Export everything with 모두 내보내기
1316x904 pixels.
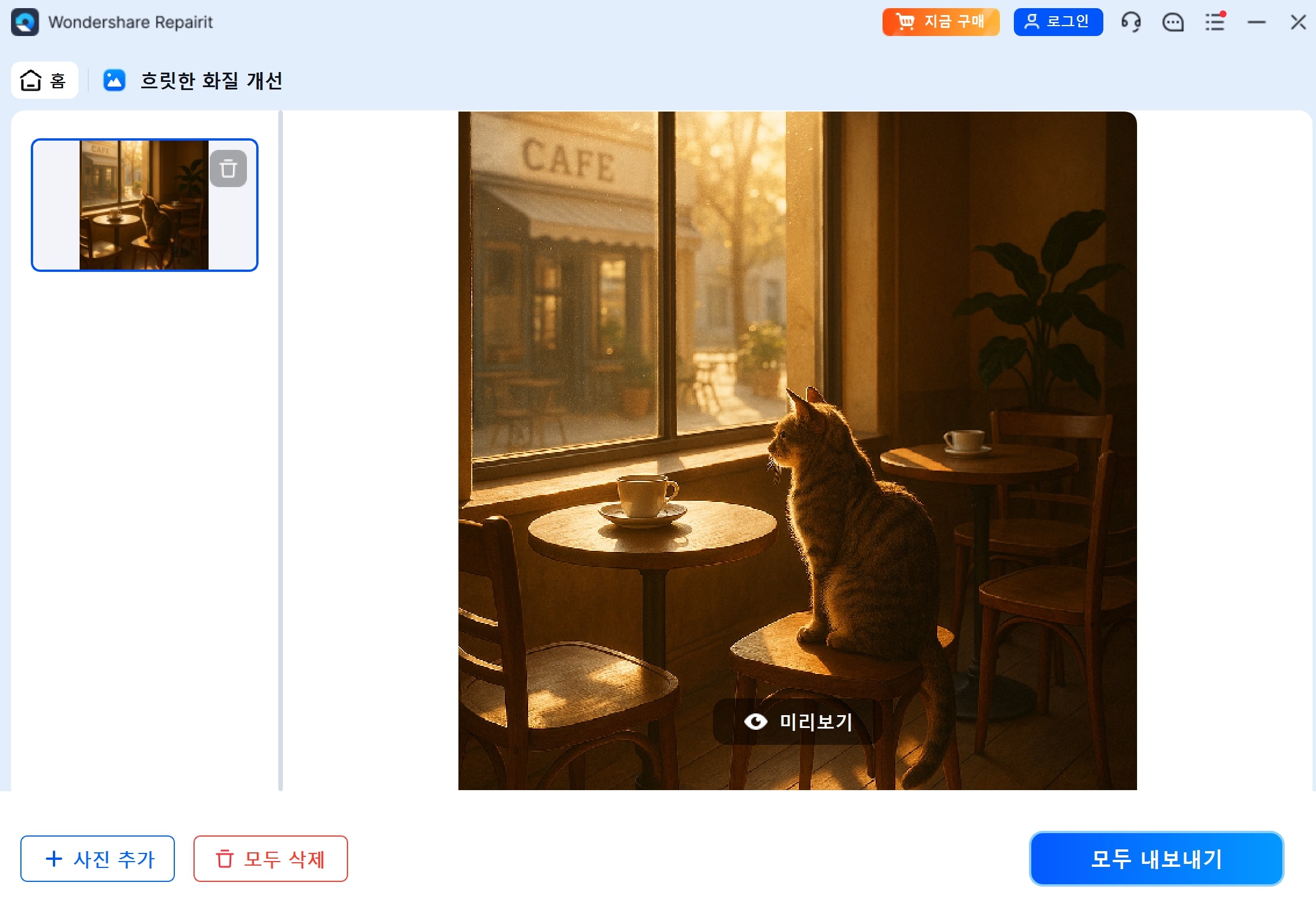click(1156, 859)
